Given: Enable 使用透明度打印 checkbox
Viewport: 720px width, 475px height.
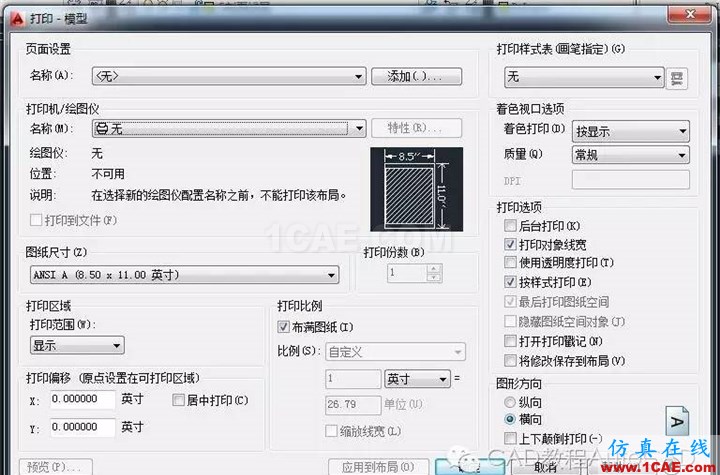Looking at the screenshot, I should [x=510, y=262].
